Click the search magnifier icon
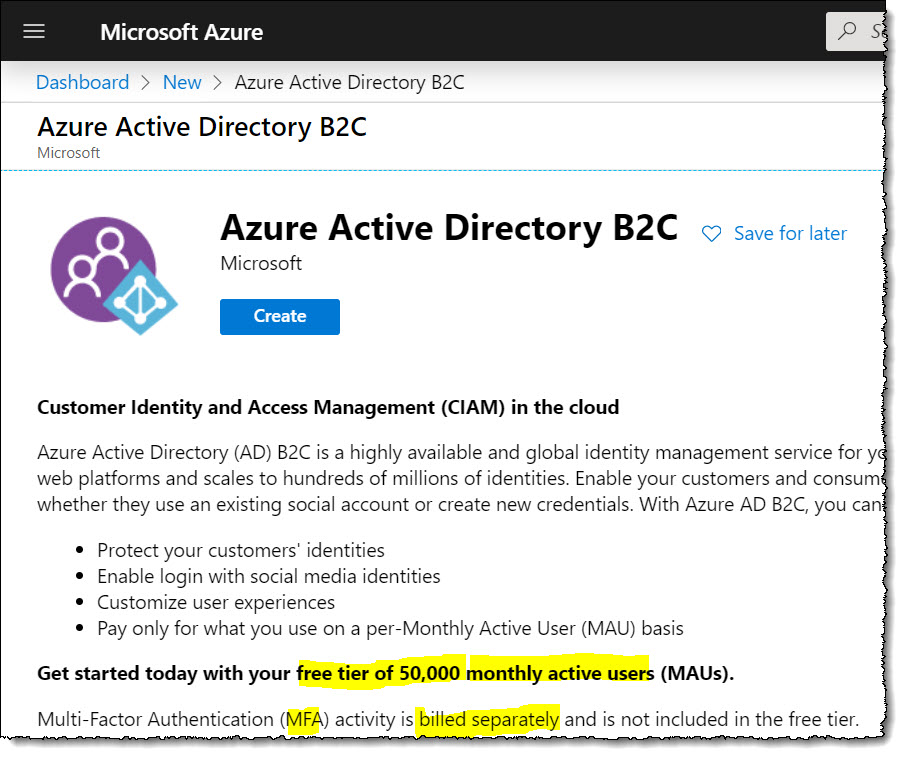This screenshot has height=759, width=906. [x=847, y=31]
